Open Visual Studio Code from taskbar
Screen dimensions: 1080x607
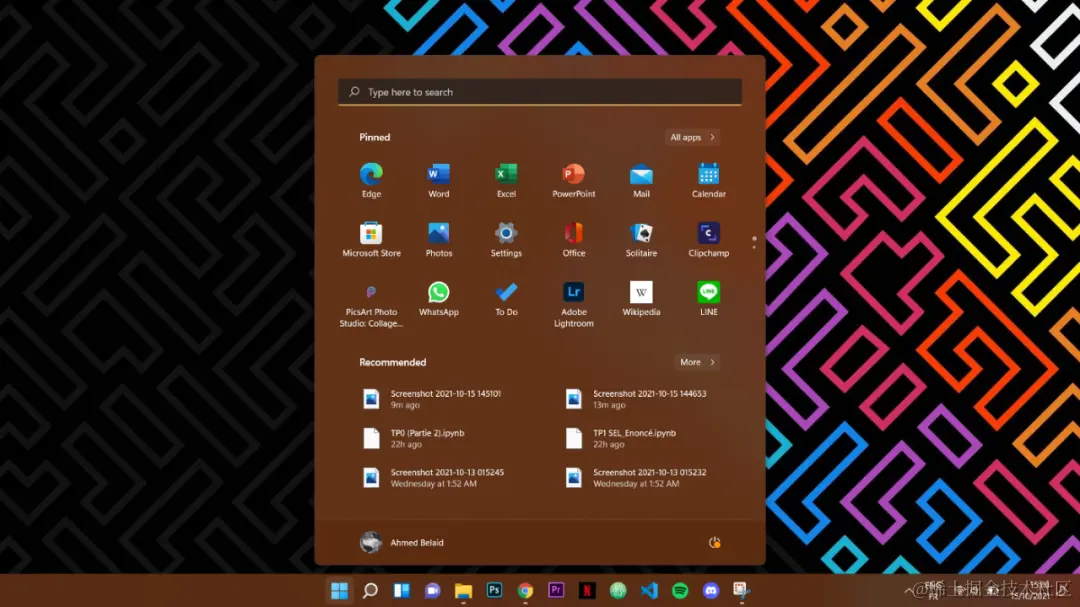(649, 590)
